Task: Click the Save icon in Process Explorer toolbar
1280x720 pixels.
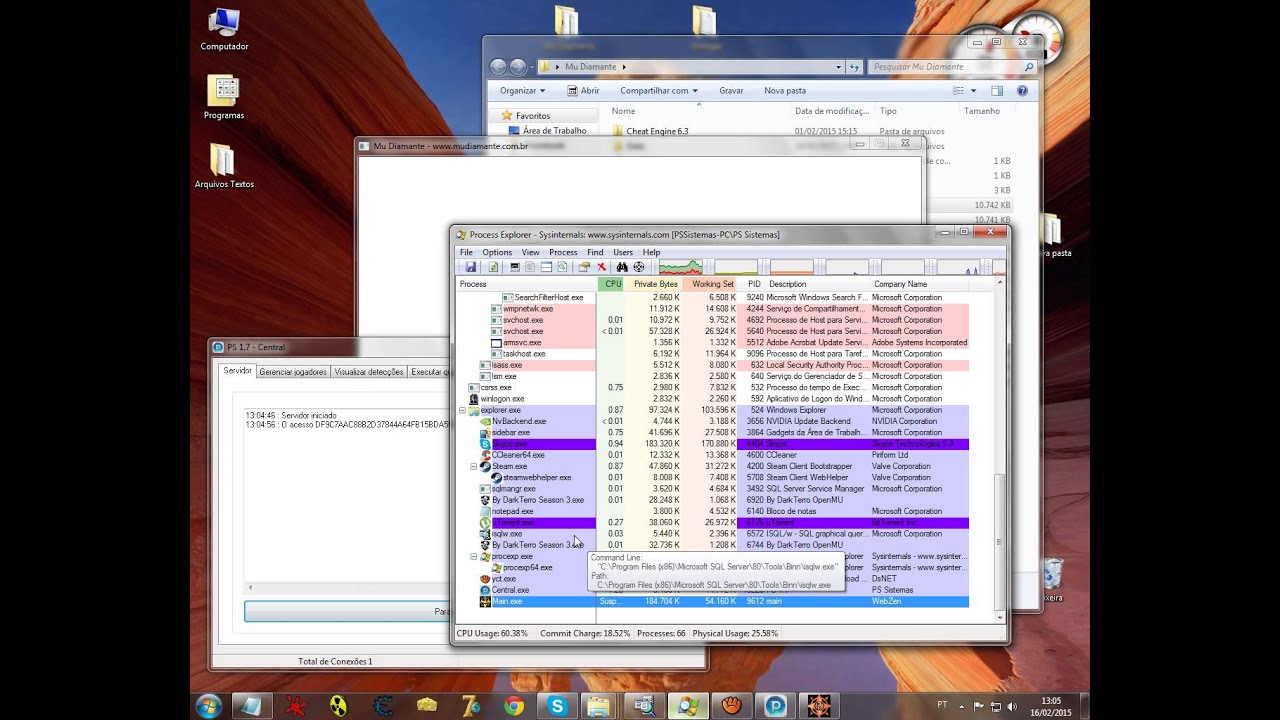Action: [471, 267]
